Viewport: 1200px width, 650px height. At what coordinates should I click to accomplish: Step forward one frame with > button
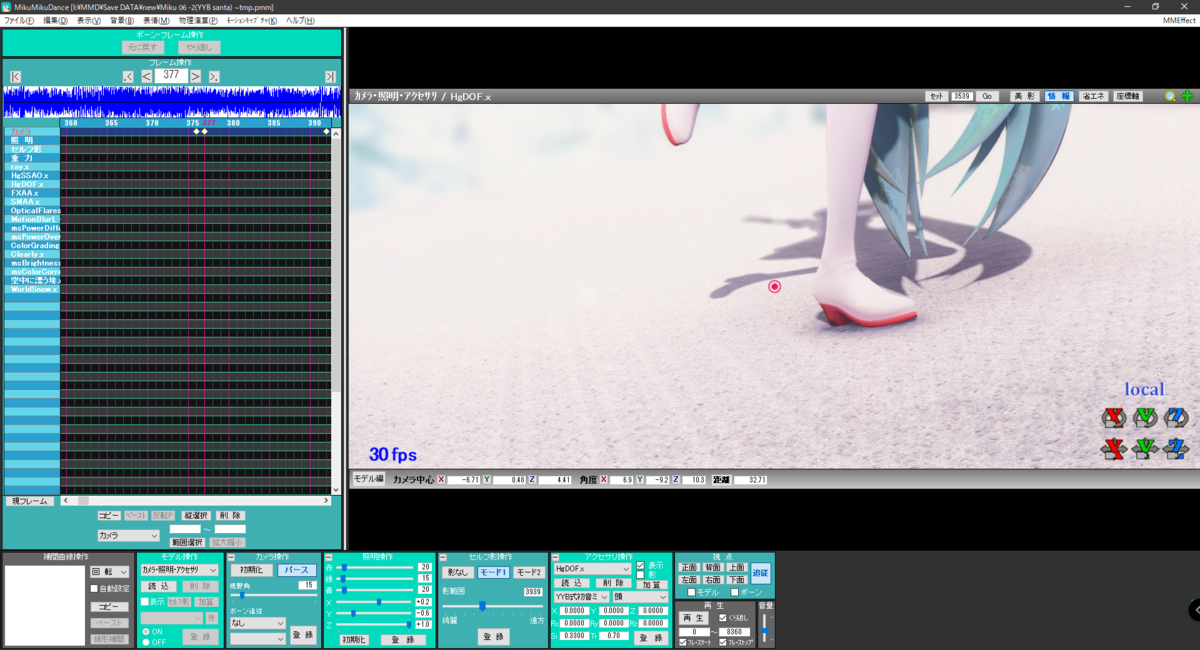point(196,76)
